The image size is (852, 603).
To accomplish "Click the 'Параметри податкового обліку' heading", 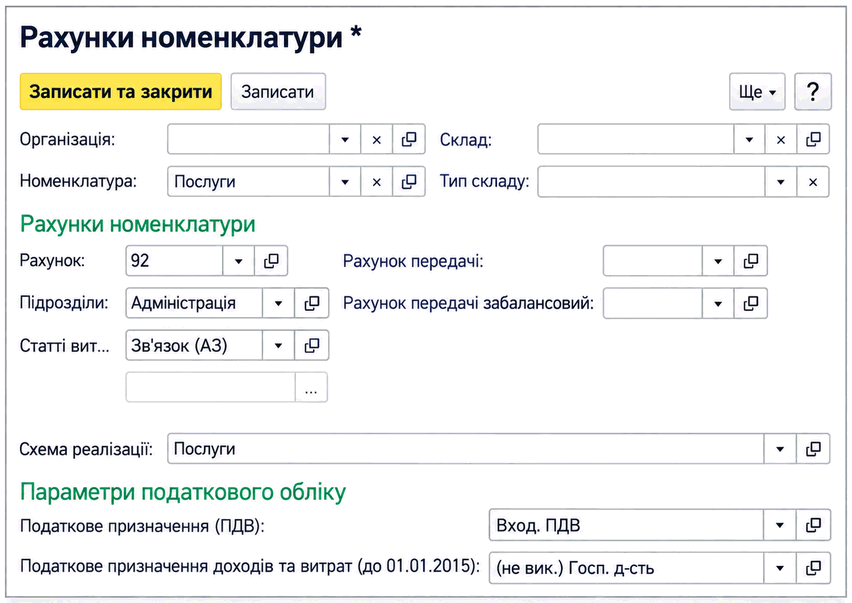I will (183, 492).
